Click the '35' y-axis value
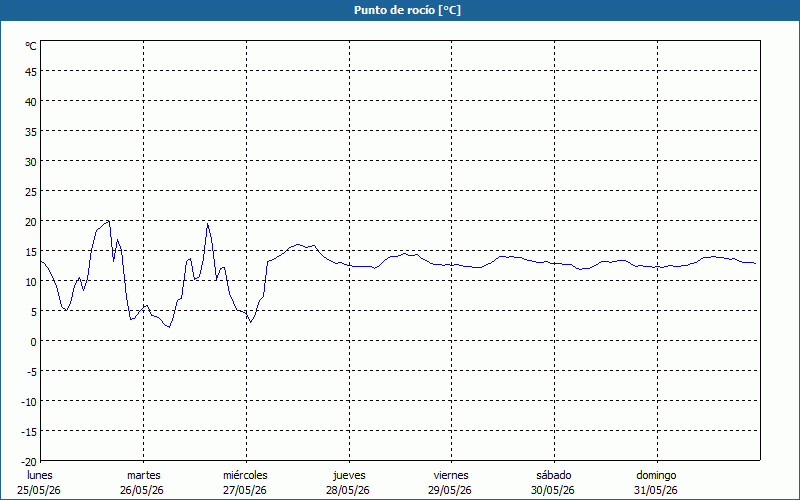The width and height of the screenshot is (800, 500). click(31, 132)
